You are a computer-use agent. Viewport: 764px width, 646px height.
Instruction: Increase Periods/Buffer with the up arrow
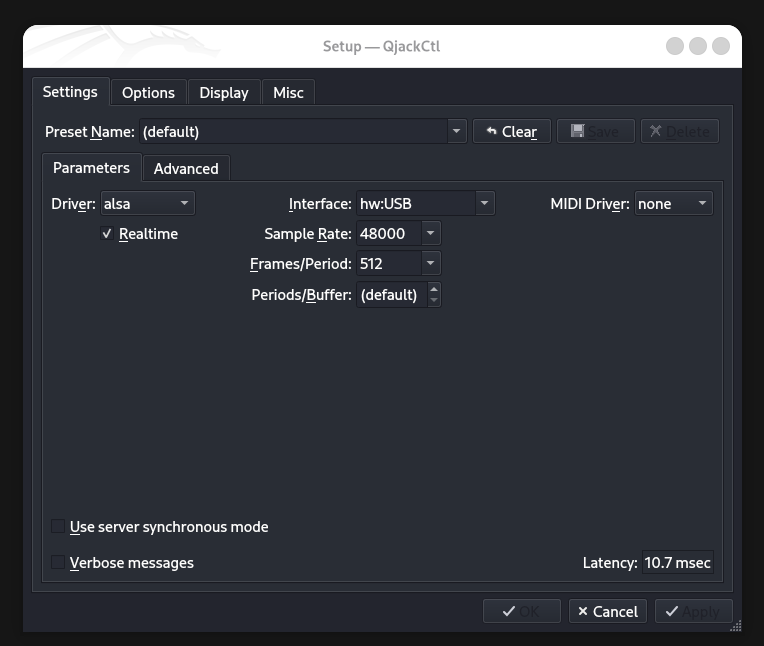[x=433, y=289]
